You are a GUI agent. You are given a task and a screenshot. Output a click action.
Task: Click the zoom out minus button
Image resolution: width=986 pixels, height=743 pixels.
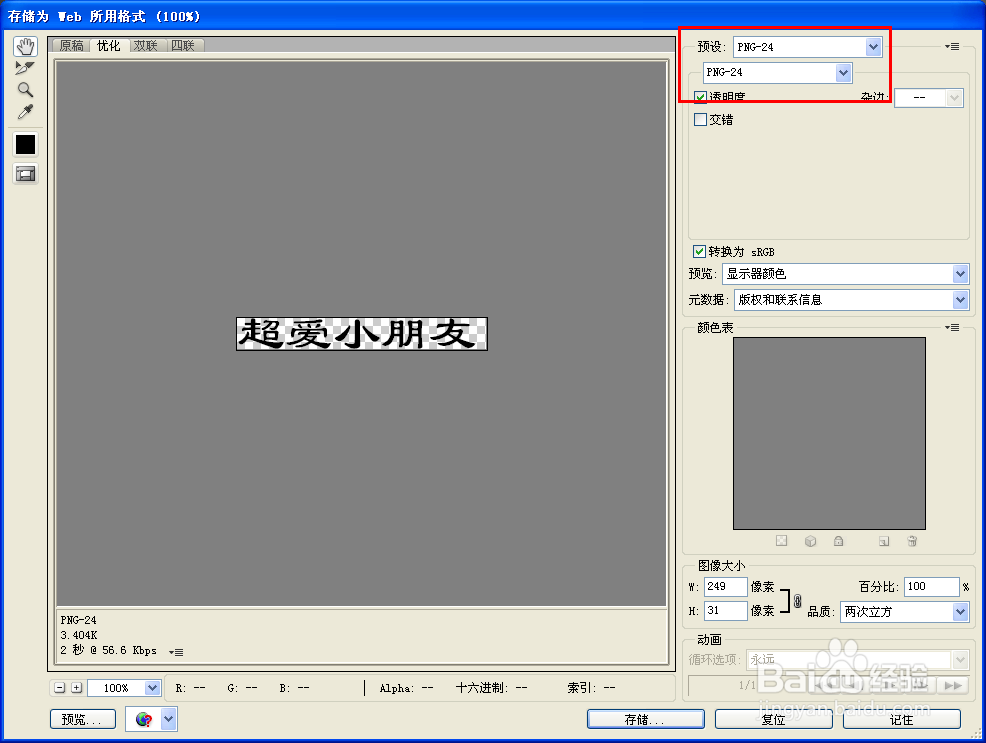pyautogui.click(x=60, y=688)
